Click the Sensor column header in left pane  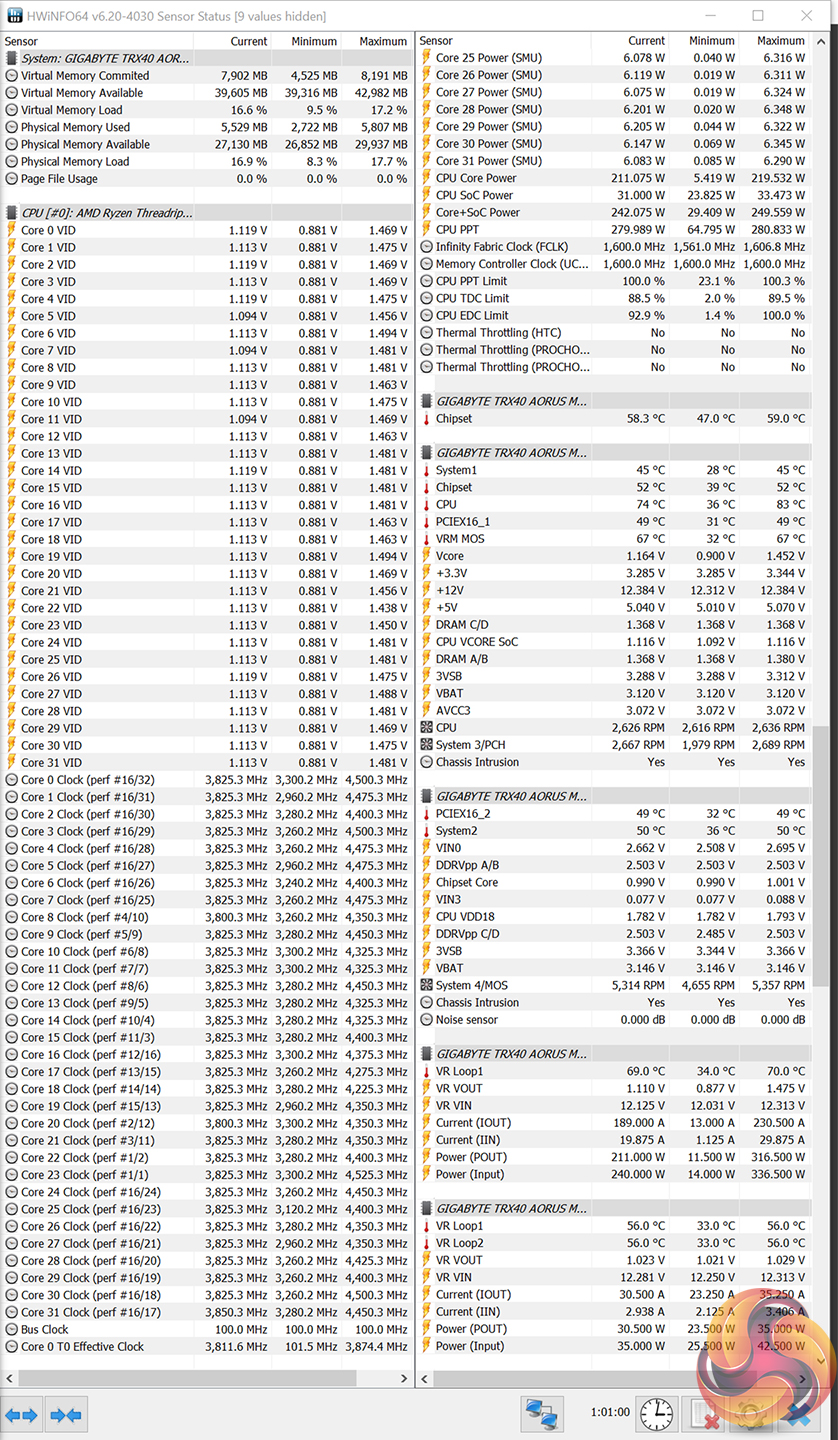96,41
